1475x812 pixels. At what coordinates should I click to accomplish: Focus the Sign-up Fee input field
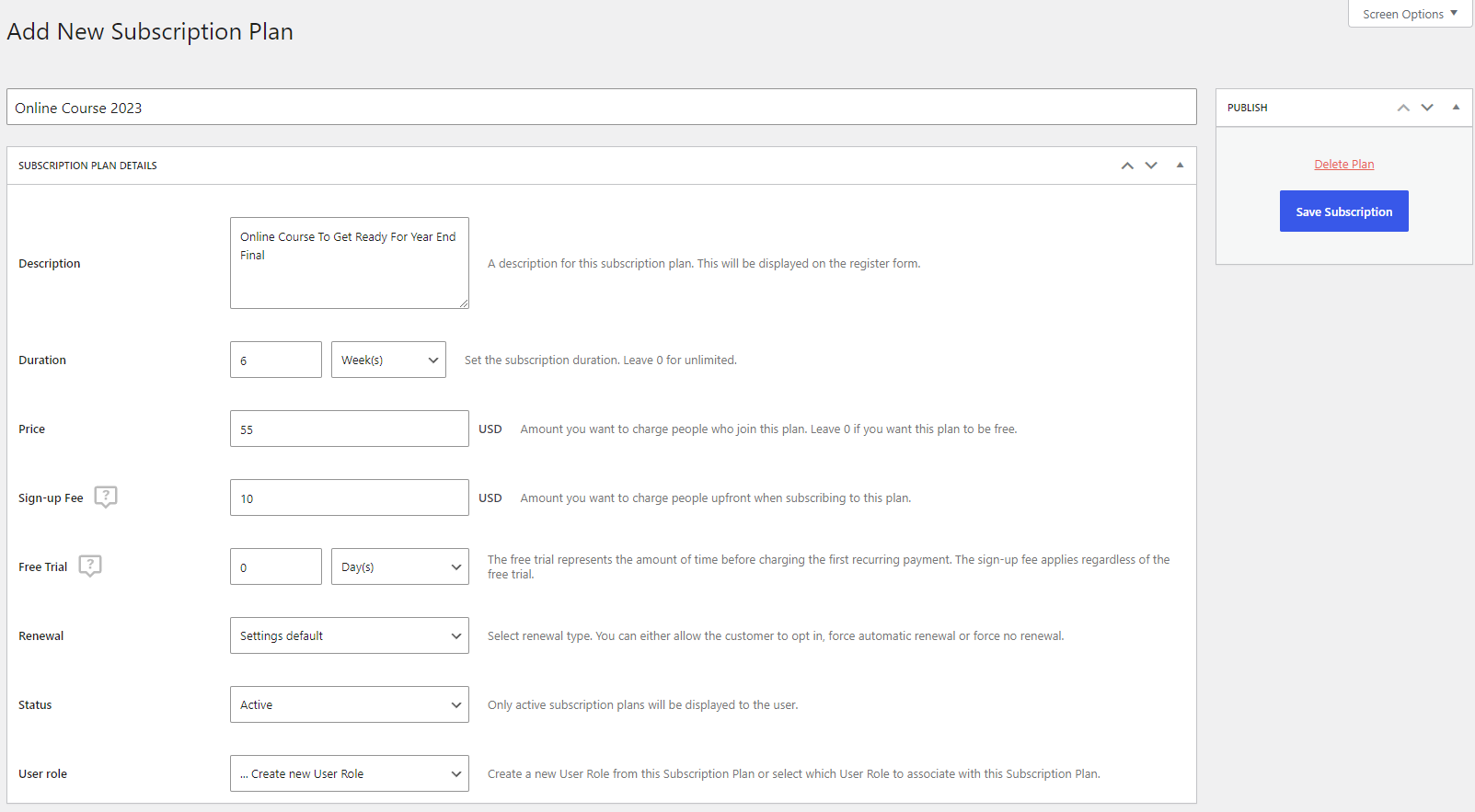(350, 497)
